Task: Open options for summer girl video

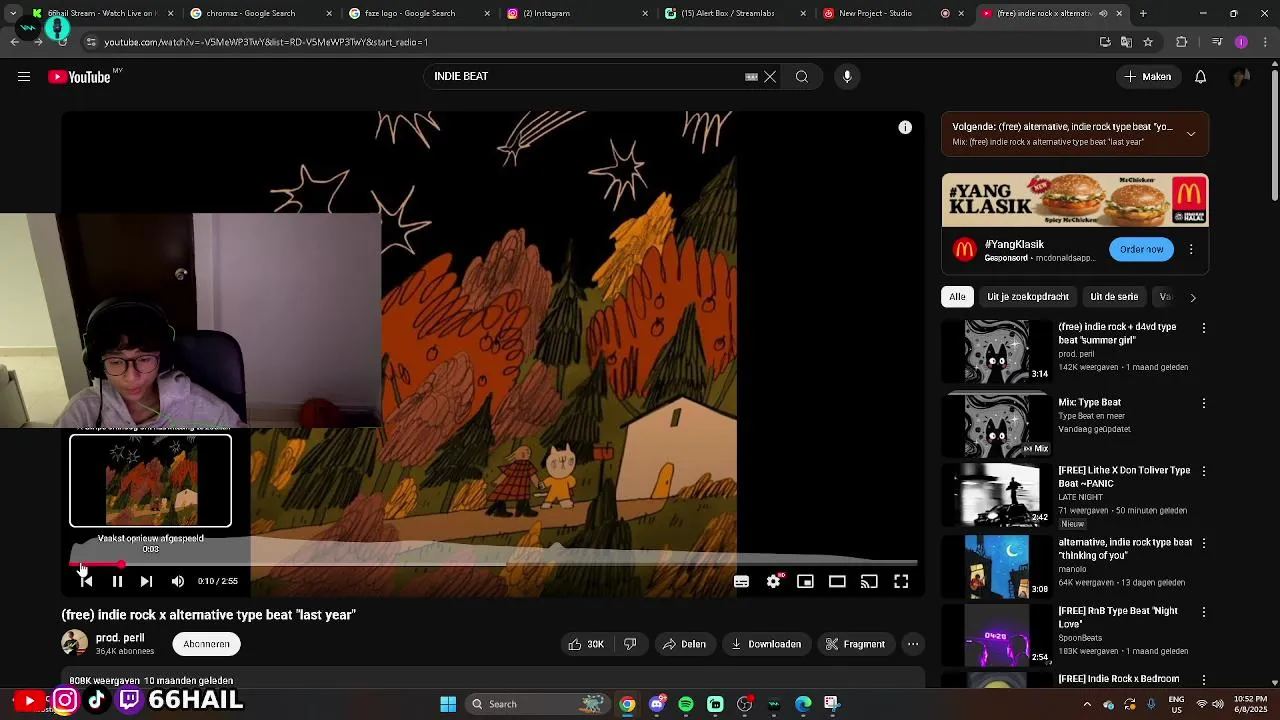Action: pyautogui.click(x=1204, y=328)
